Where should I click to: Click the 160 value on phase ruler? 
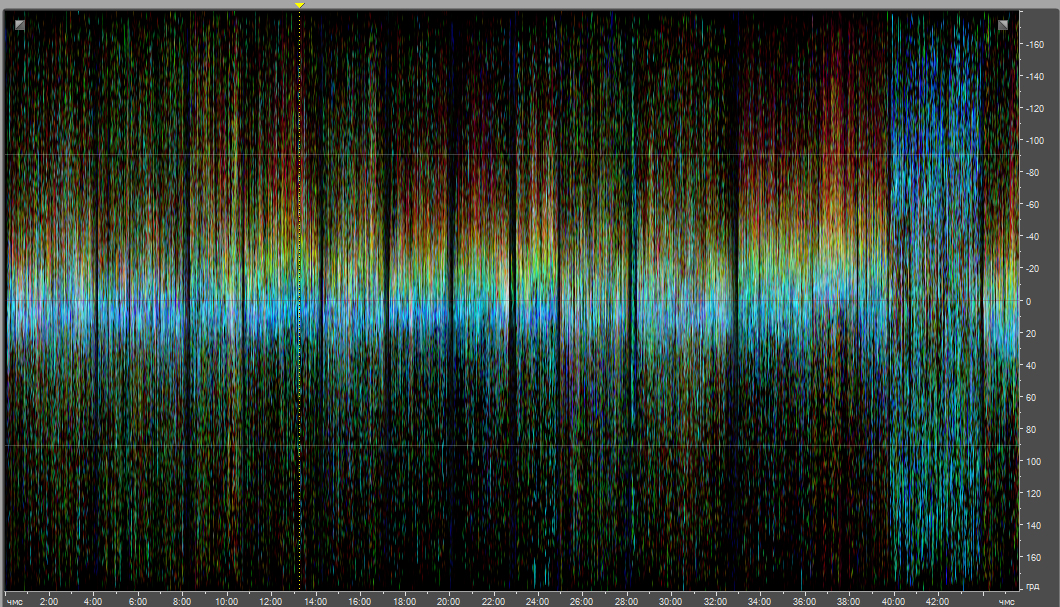click(x=1033, y=557)
